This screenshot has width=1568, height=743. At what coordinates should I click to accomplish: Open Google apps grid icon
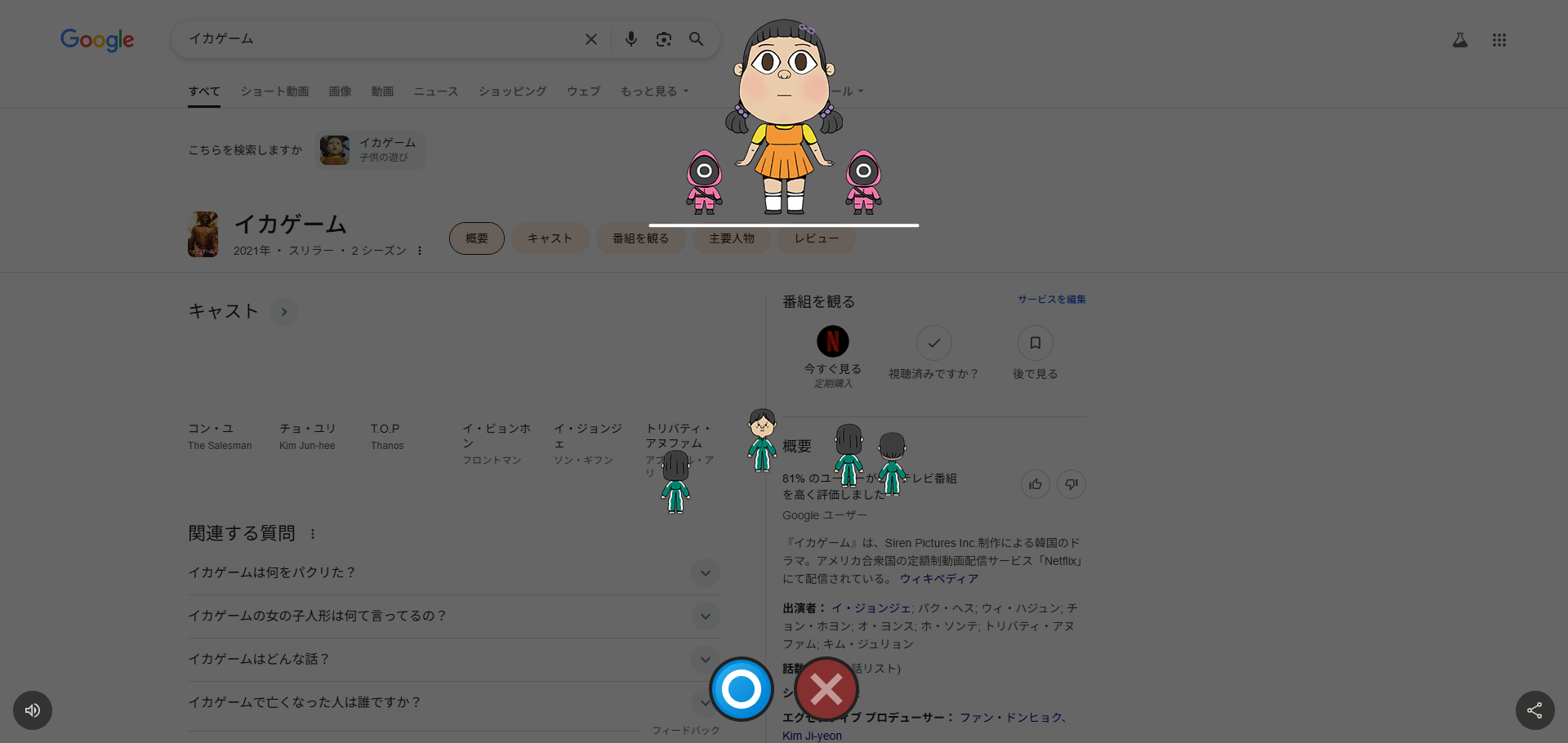pos(1499,40)
